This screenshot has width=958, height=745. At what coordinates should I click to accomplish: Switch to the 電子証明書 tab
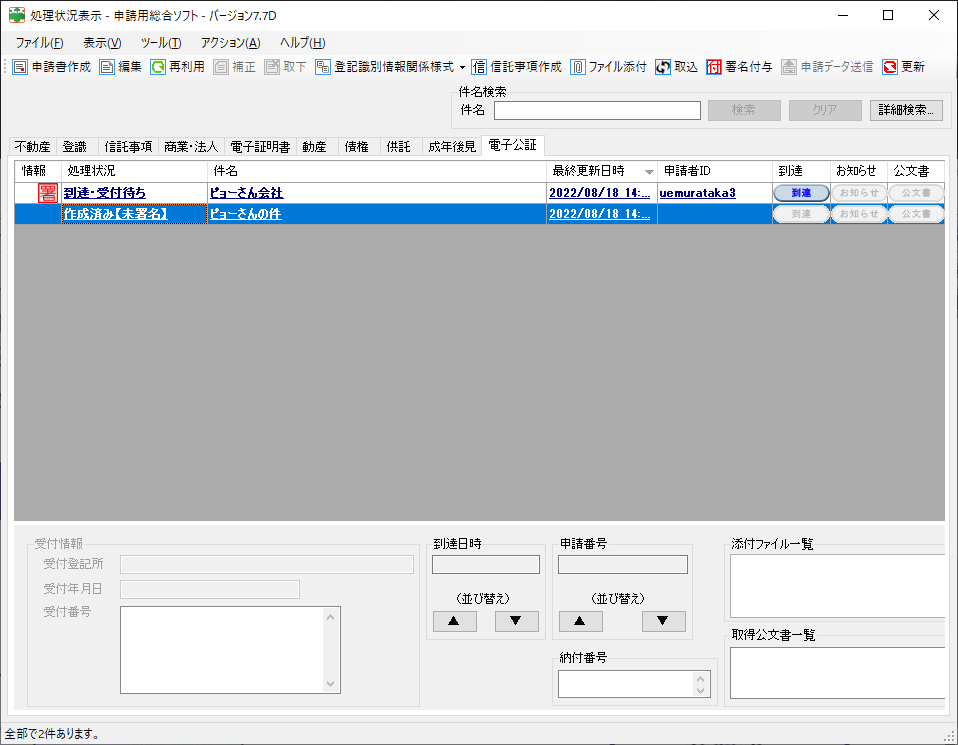click(260, 147)
